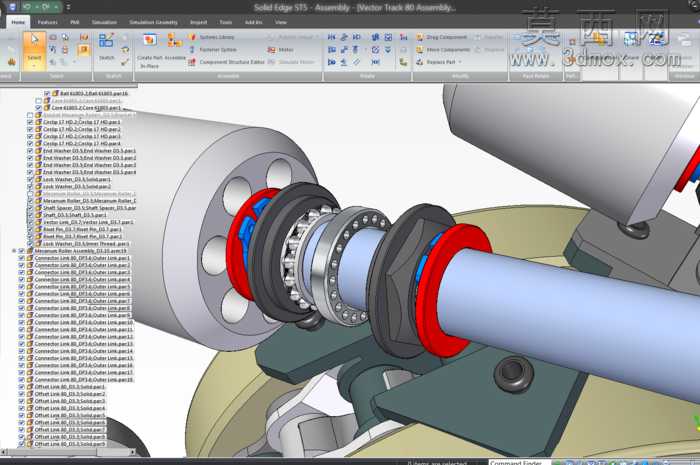Viewport: 700px width, 465px height.
Task: Click the Move Component icon
Action: point(420,50)
